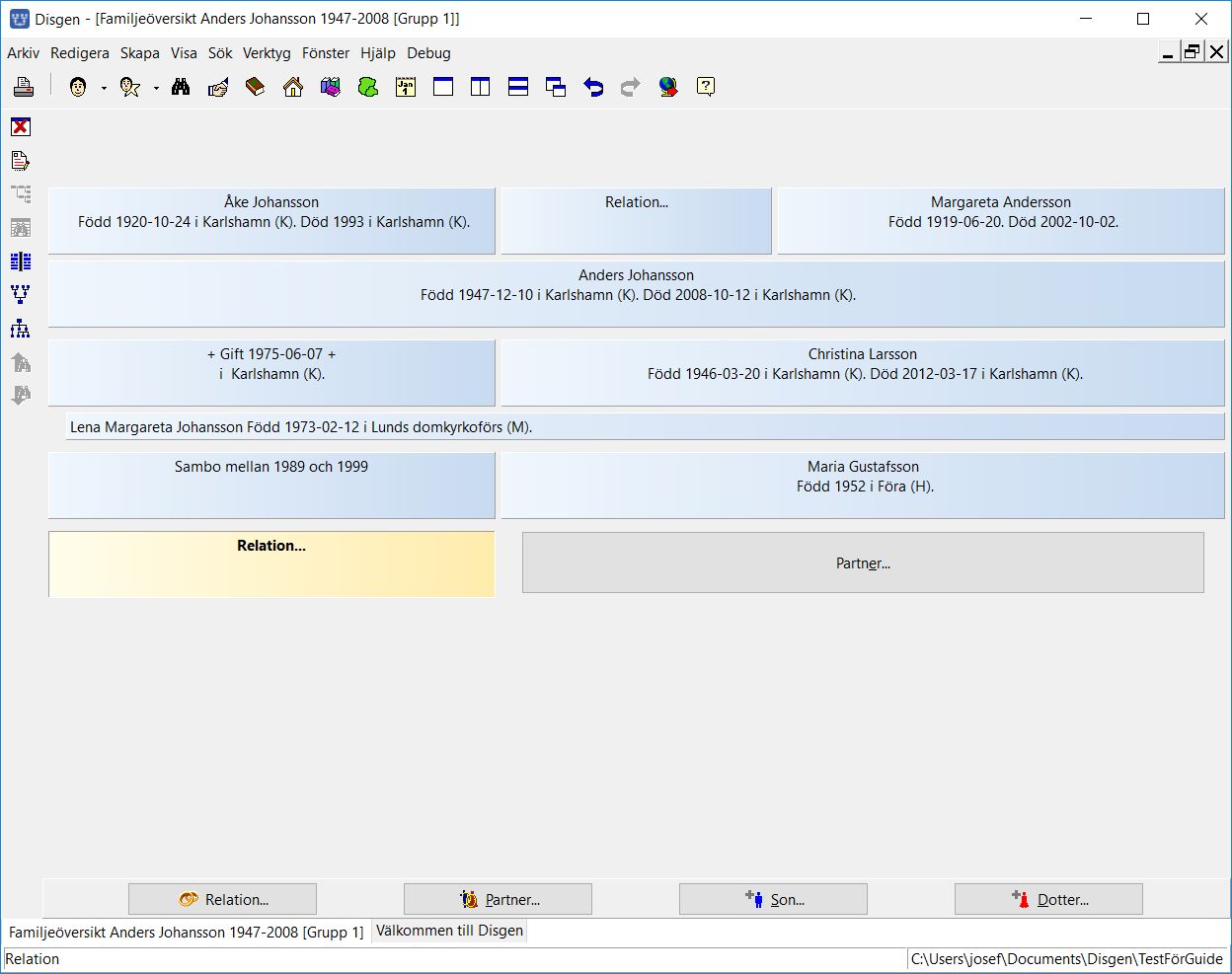
Task: Click the Jan 1 calendar icon
Action: click(x=406, y=87)
